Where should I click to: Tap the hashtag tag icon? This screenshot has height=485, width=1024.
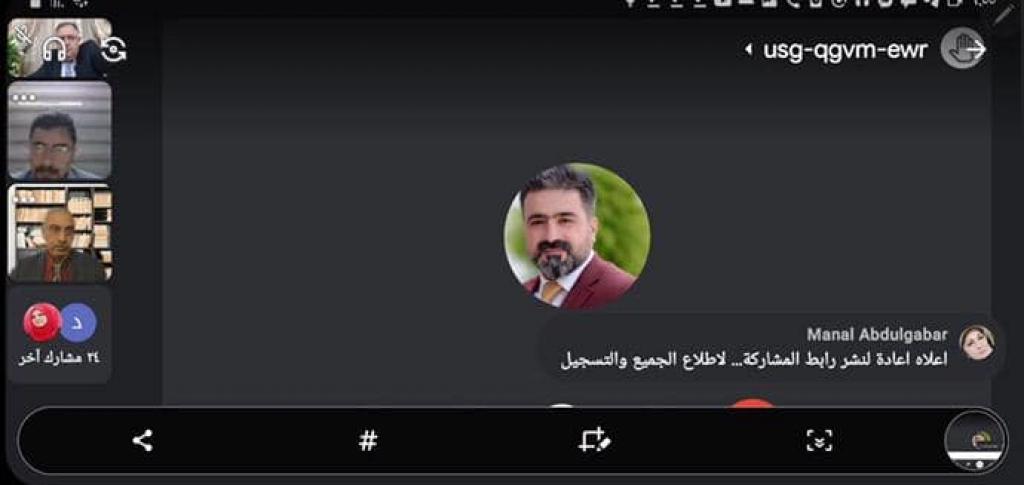pos(368,441)
